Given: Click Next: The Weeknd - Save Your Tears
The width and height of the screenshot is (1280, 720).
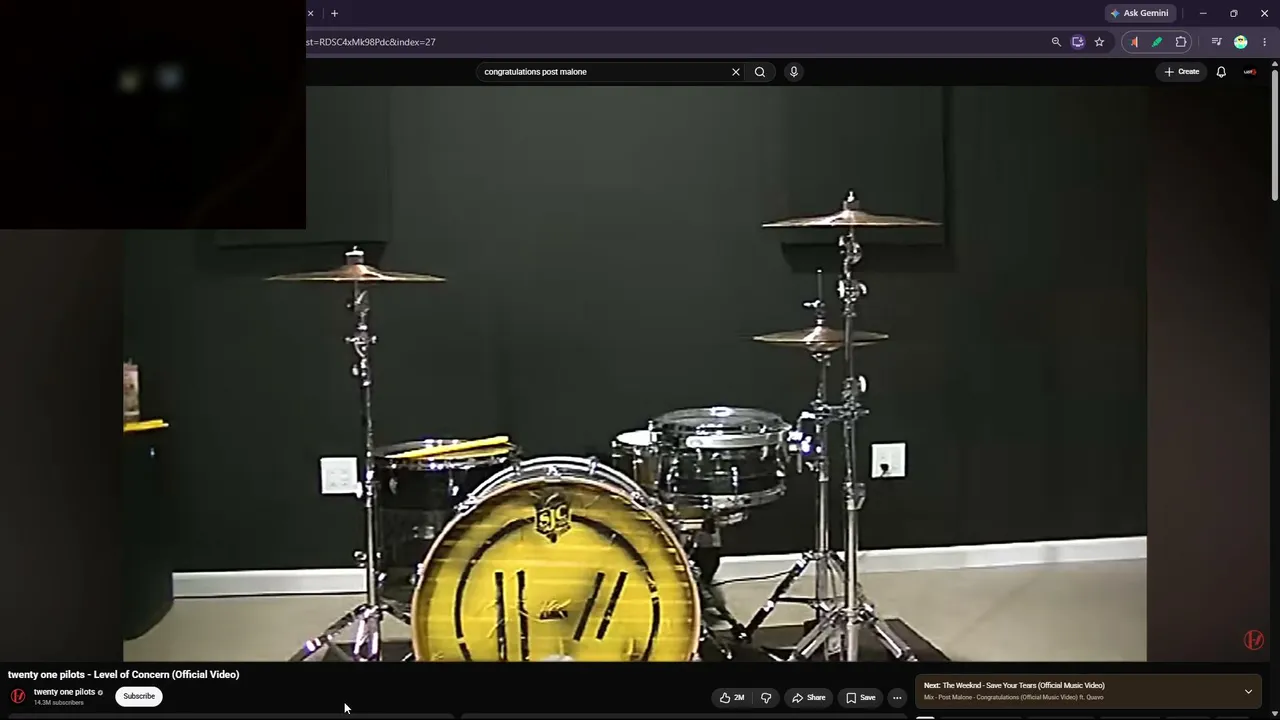Looking at the screenshot, I should tap(1014, 686).
